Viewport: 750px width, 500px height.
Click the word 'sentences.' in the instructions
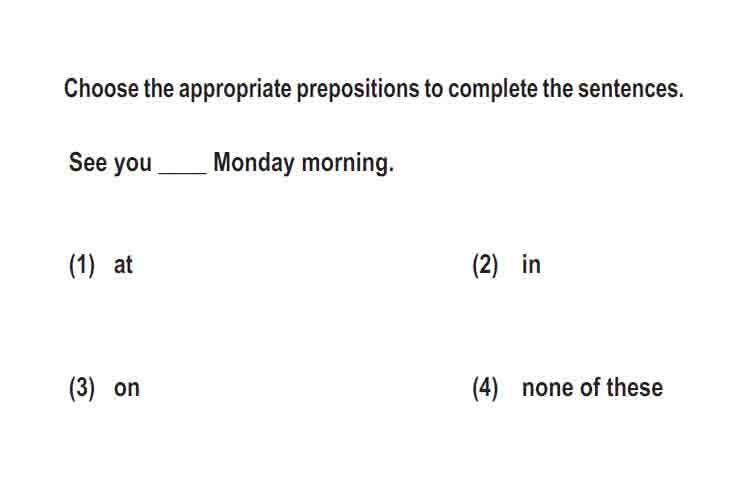[630, 89]
